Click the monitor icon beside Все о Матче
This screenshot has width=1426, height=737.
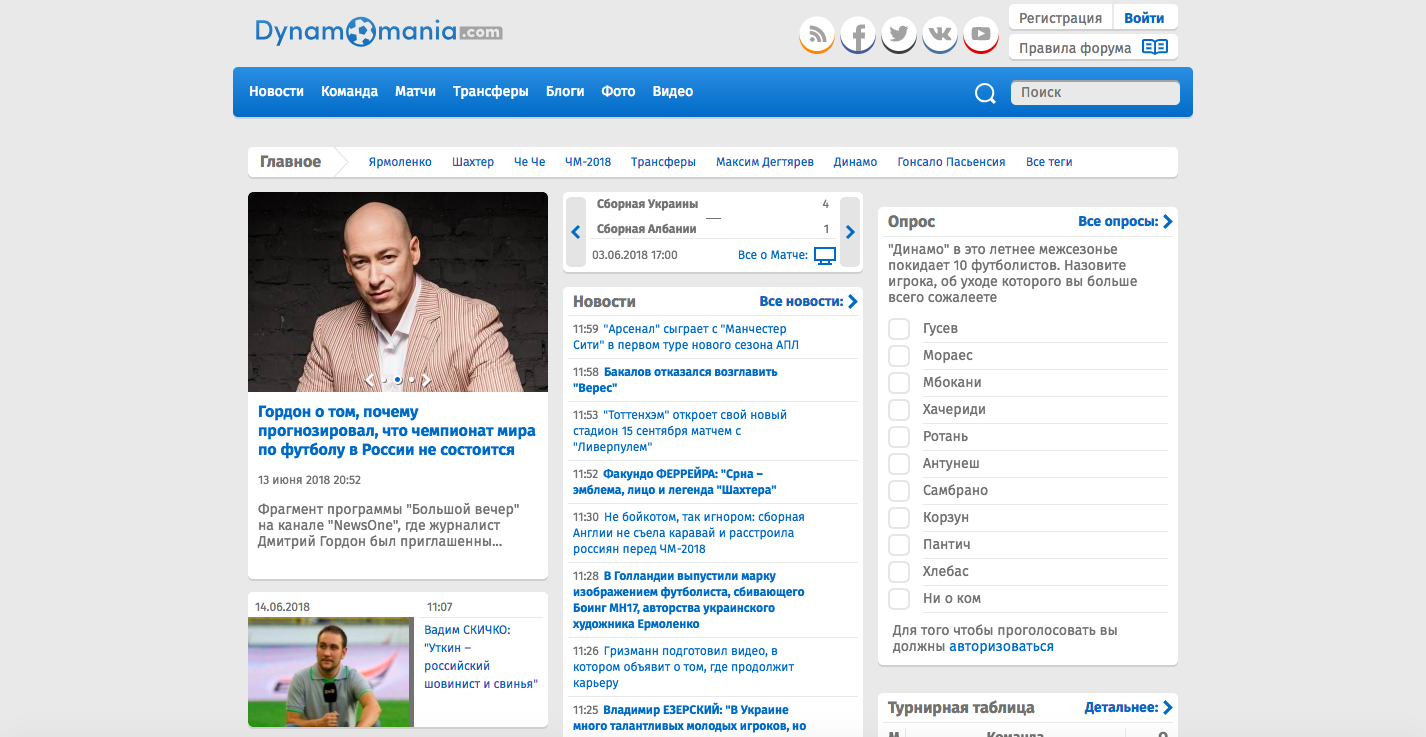point(825,256)
